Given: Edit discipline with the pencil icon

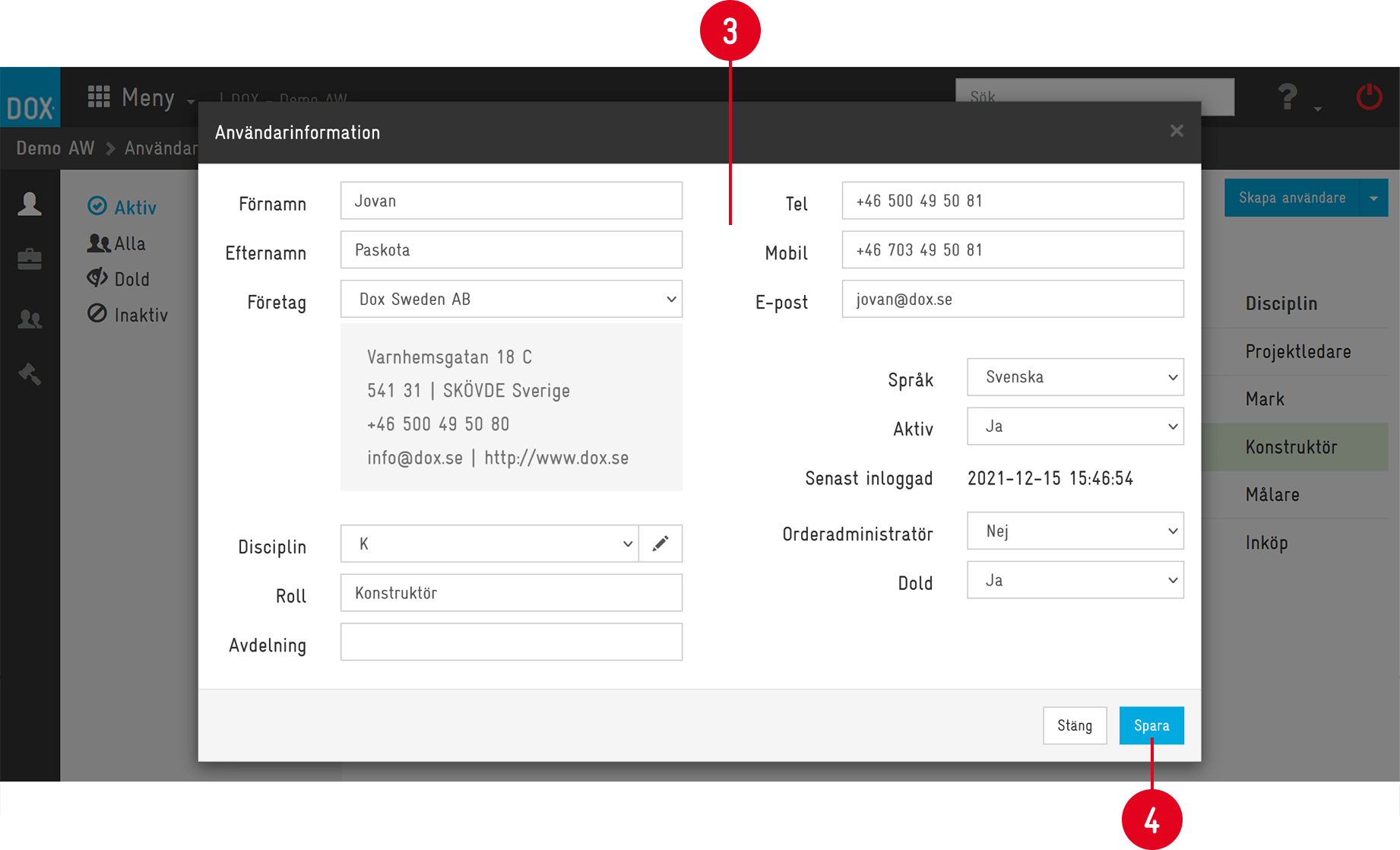Looking at the screenshot, I should tap(660, 544).
